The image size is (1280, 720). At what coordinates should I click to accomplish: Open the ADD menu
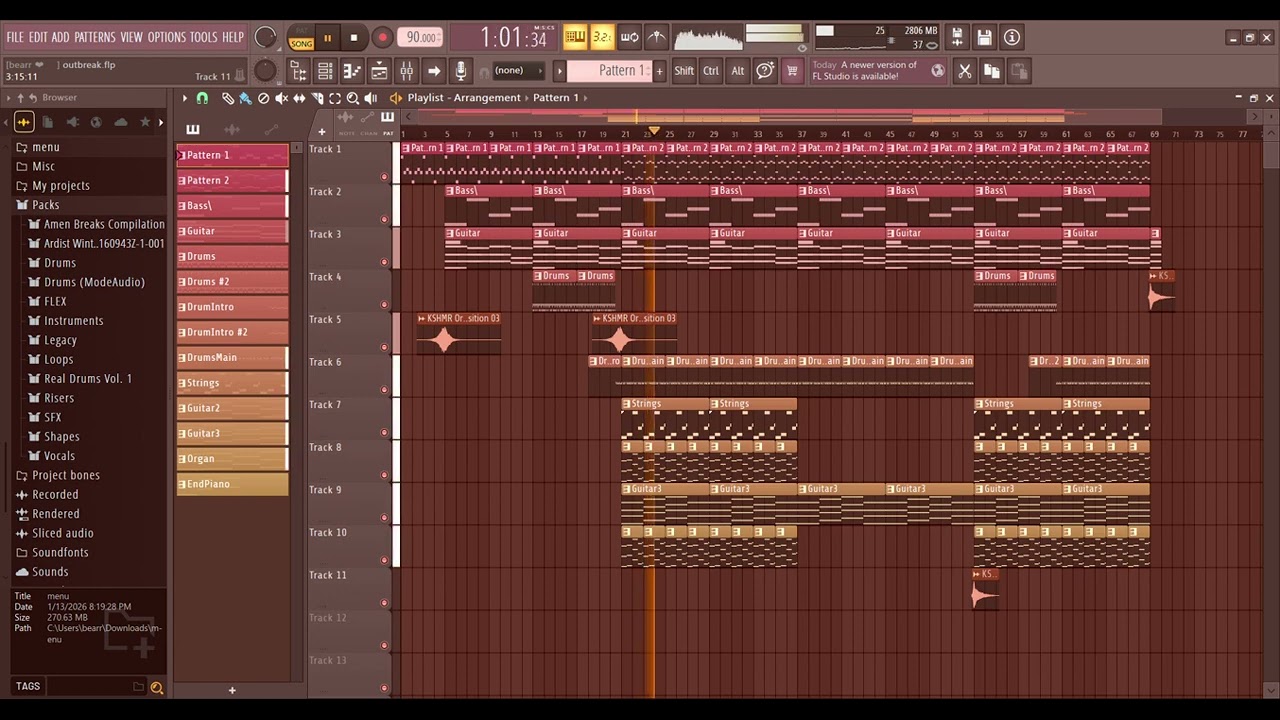point(60,37)
